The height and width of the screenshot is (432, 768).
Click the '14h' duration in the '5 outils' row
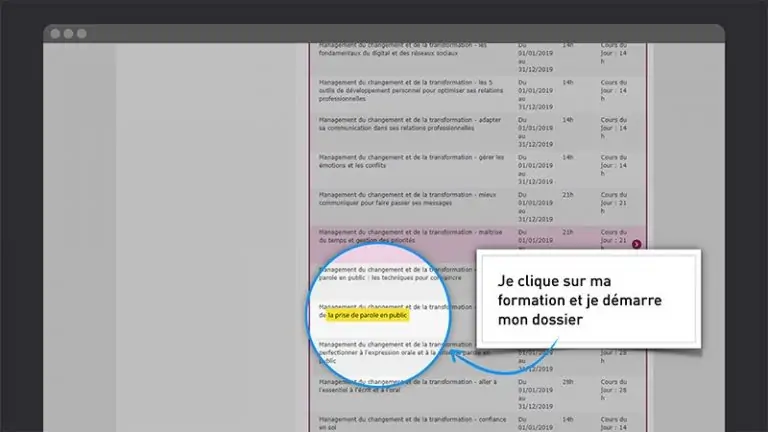coord(568,83)
